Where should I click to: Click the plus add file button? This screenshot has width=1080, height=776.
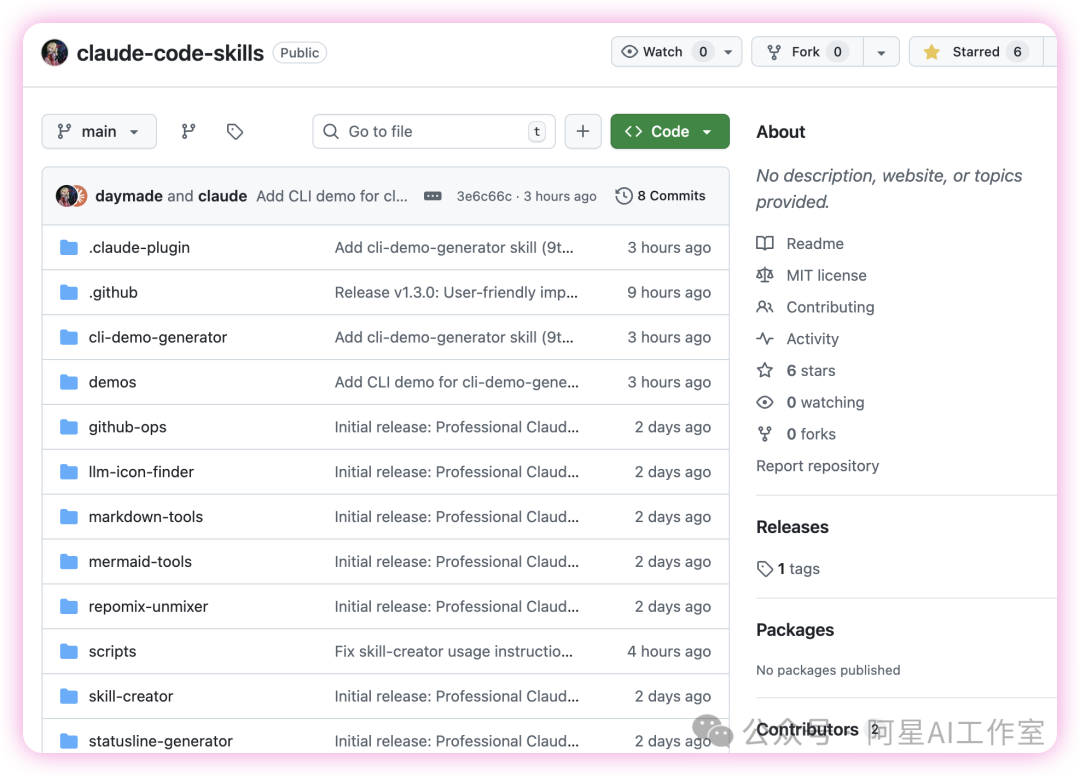[x=583, y=132]
